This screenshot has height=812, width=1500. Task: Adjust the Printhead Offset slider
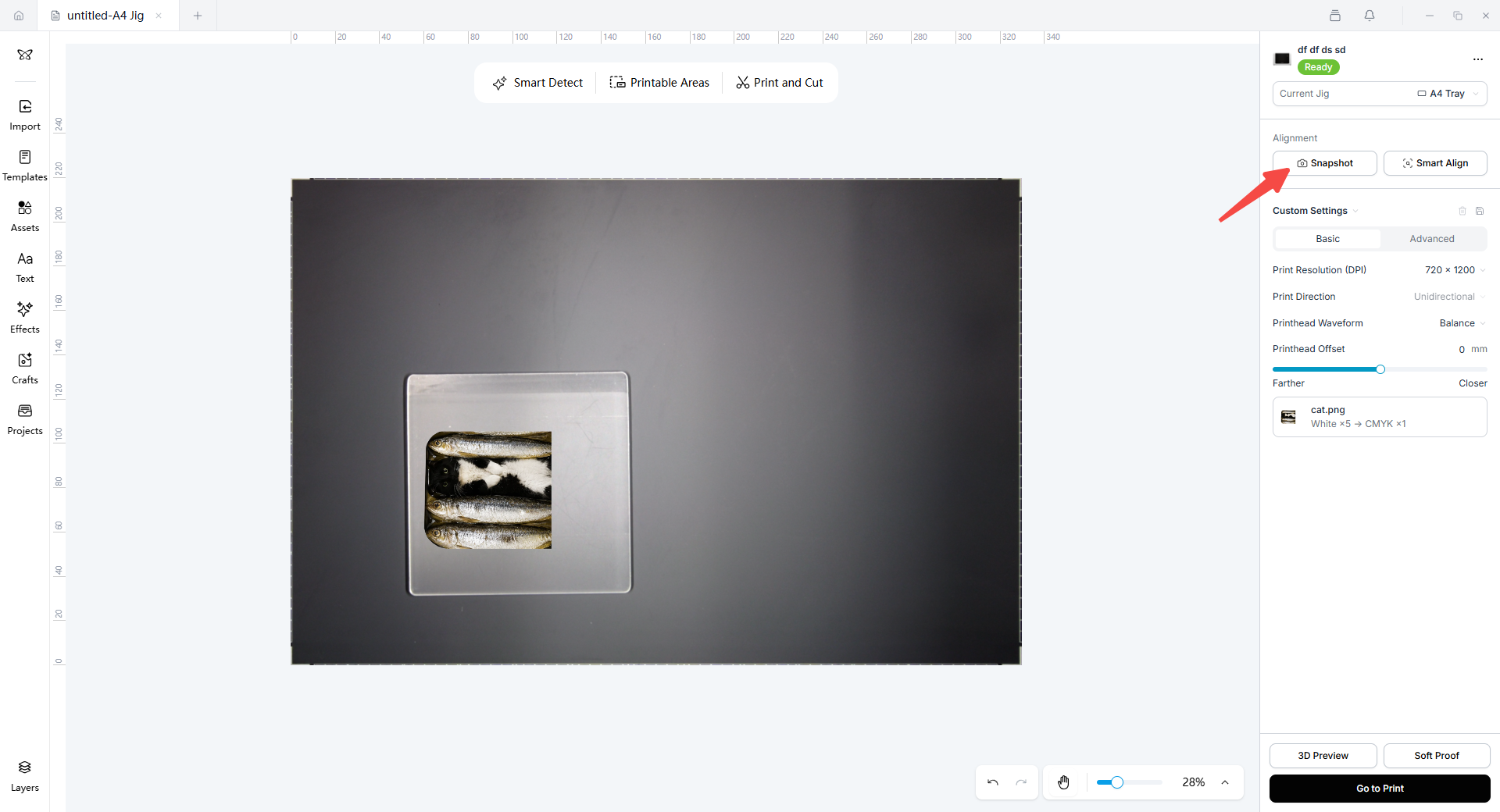1380,369
